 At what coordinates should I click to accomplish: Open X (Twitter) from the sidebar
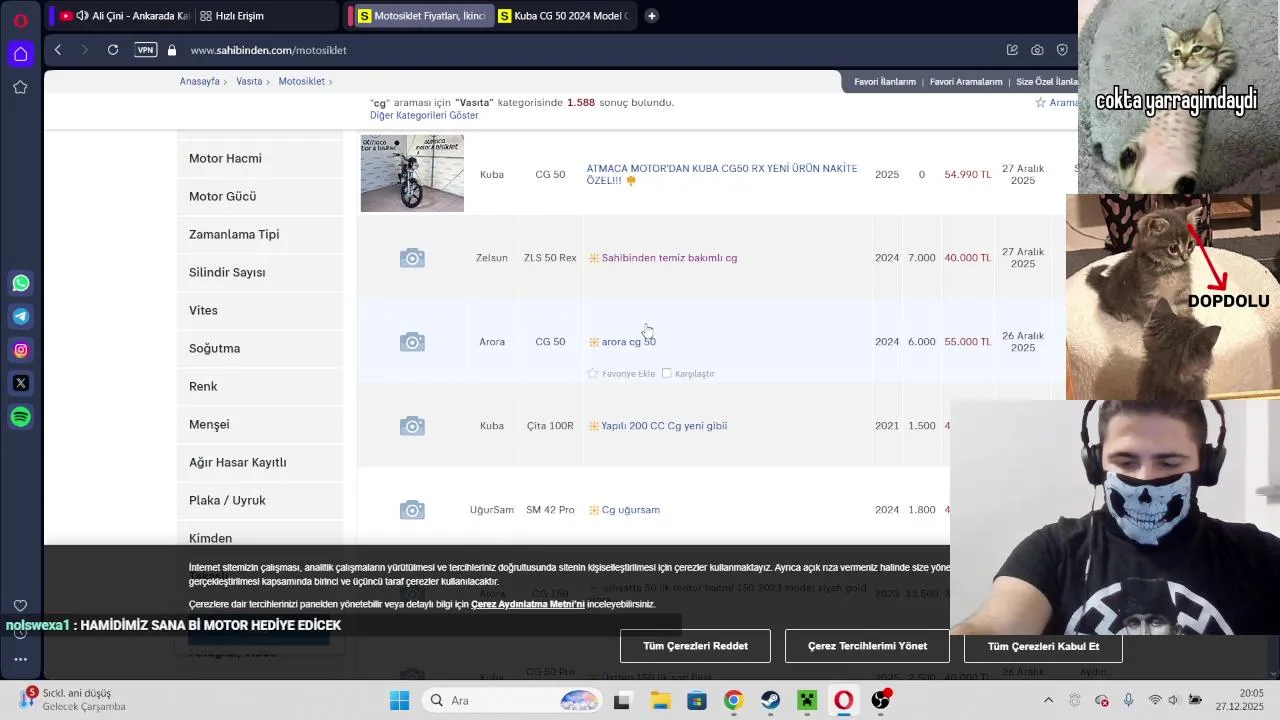pyautogui.click(x=21, y=383)
